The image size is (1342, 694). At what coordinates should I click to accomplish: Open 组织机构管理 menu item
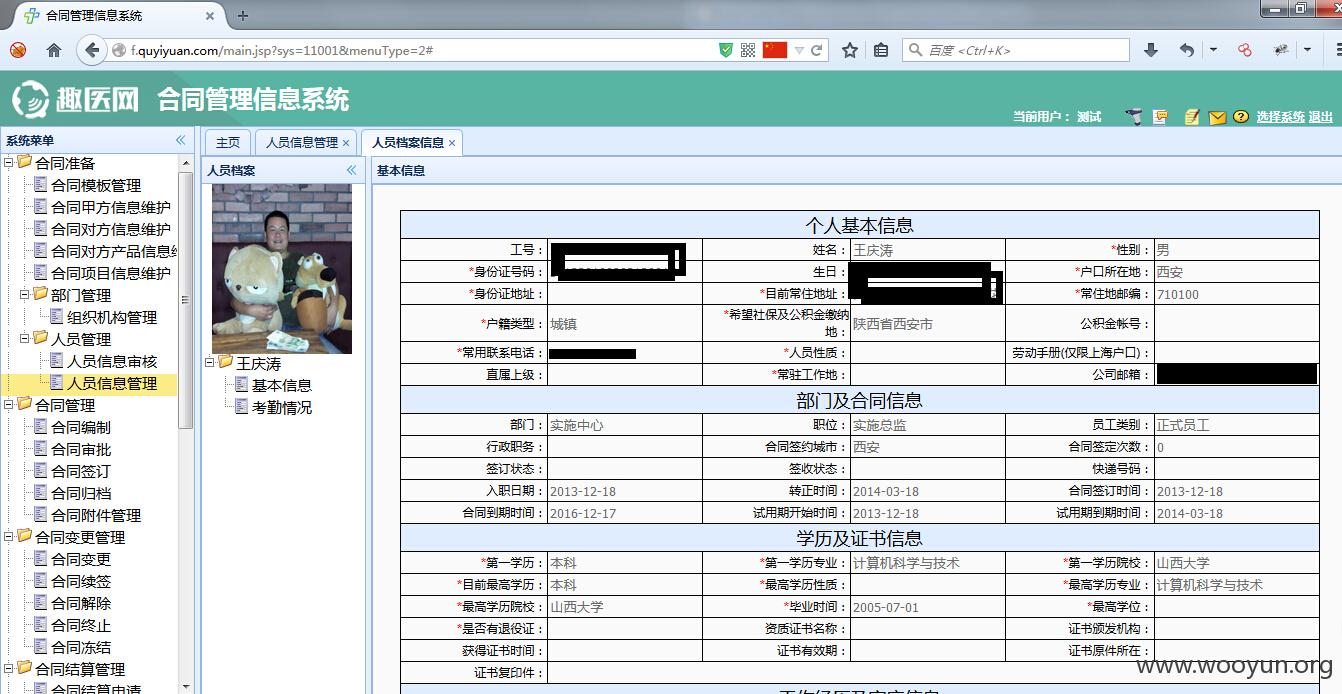coord(112,317)
